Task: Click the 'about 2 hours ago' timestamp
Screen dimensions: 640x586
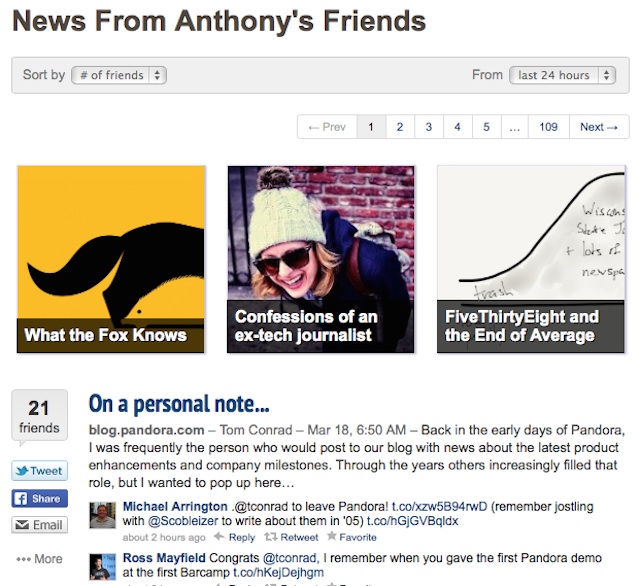Action: coord(164,537)
